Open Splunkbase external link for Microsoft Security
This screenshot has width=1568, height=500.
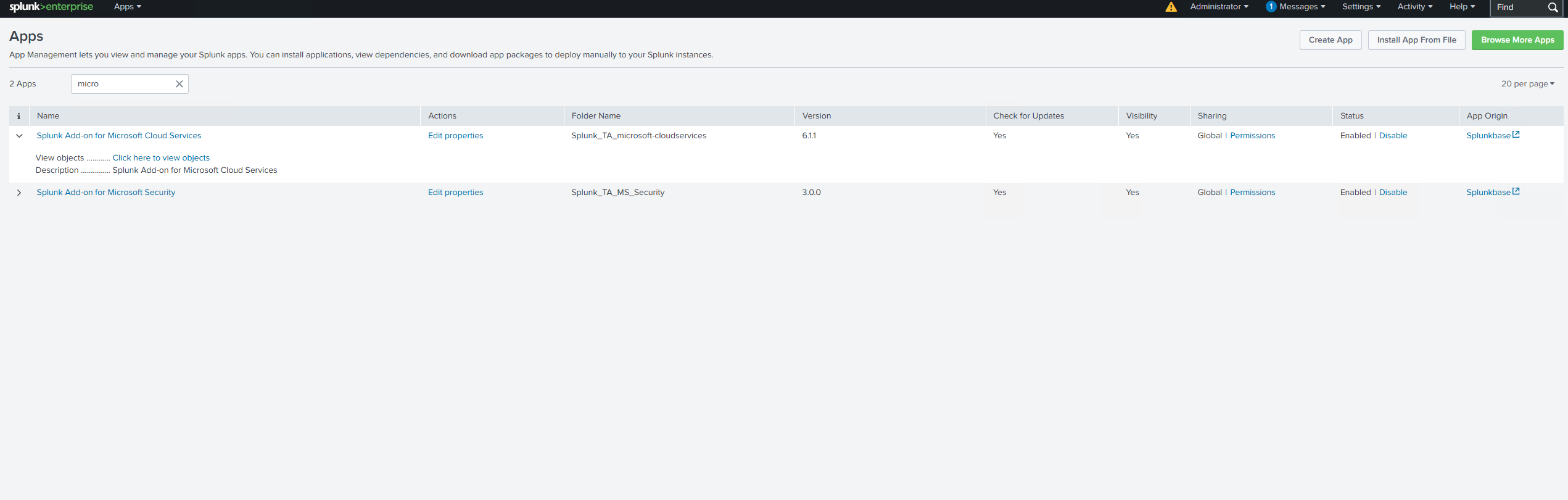1493,192
